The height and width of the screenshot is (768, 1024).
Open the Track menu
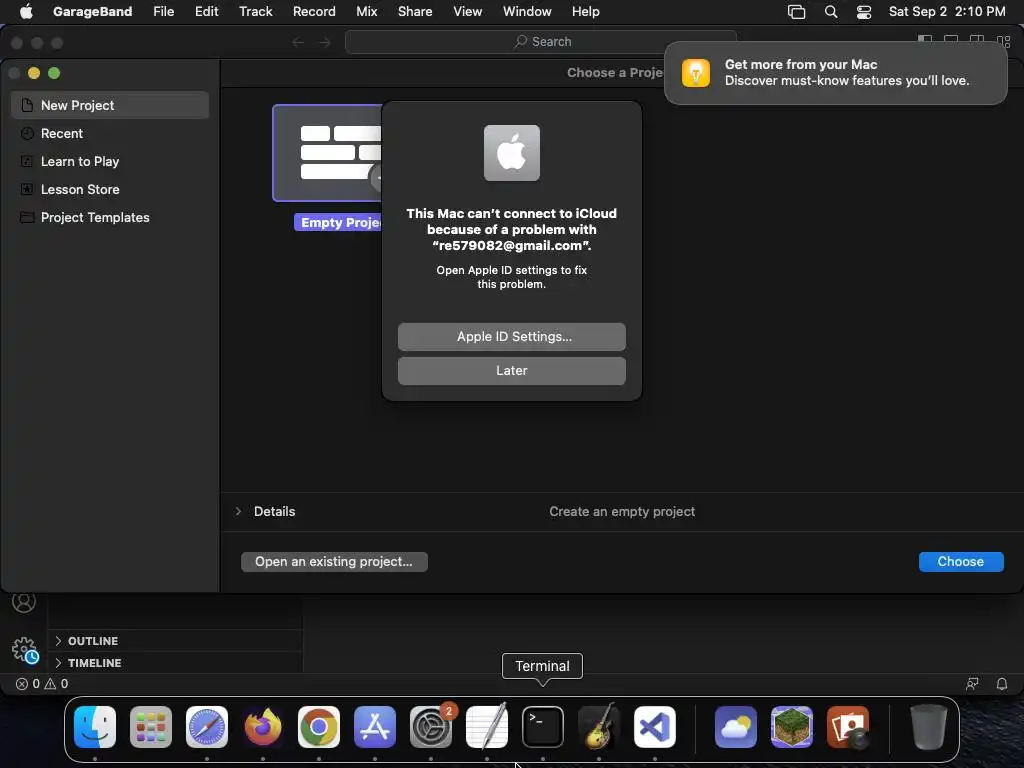coord(255,11)
